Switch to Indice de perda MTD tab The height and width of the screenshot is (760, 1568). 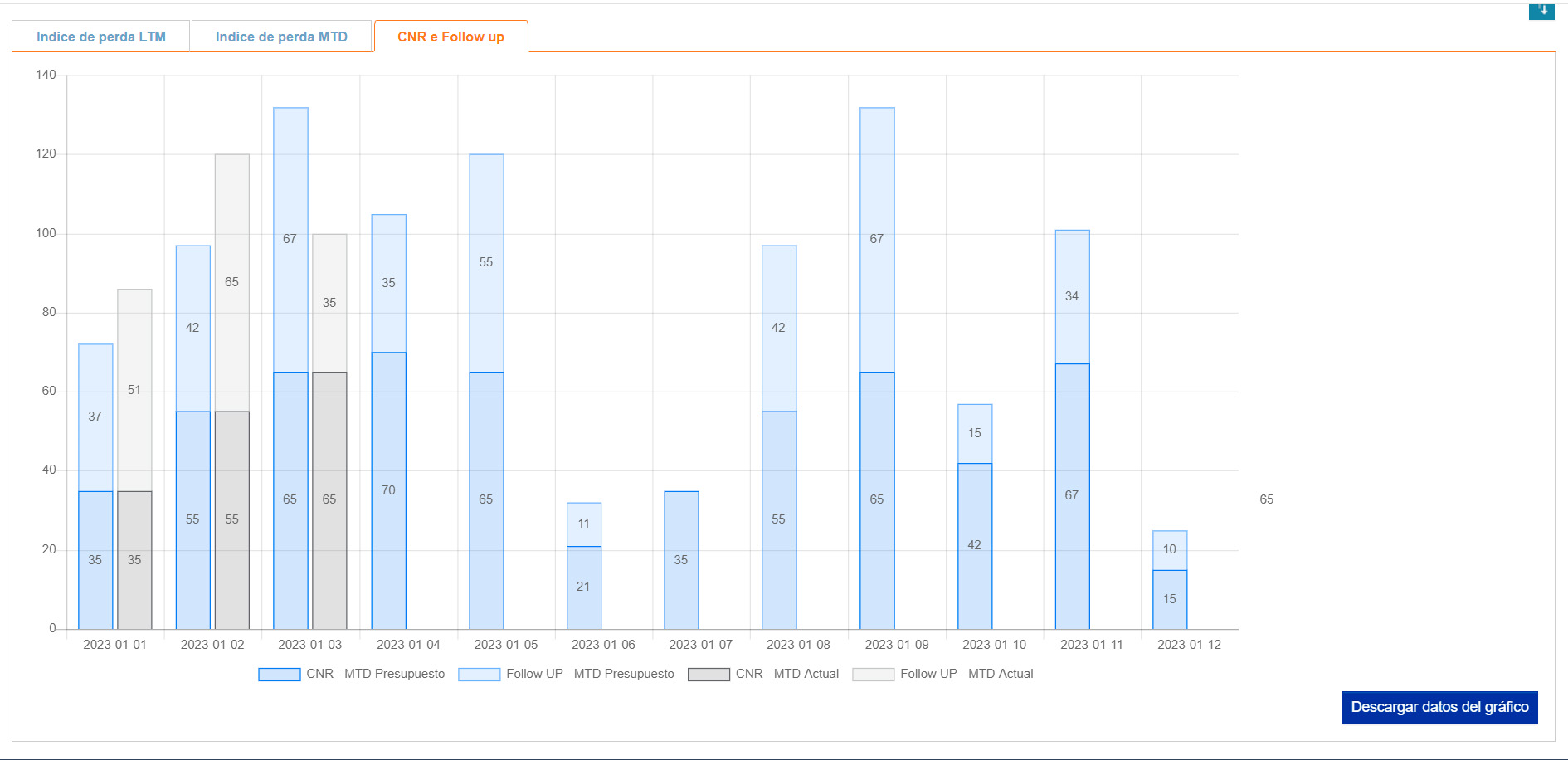281,37
